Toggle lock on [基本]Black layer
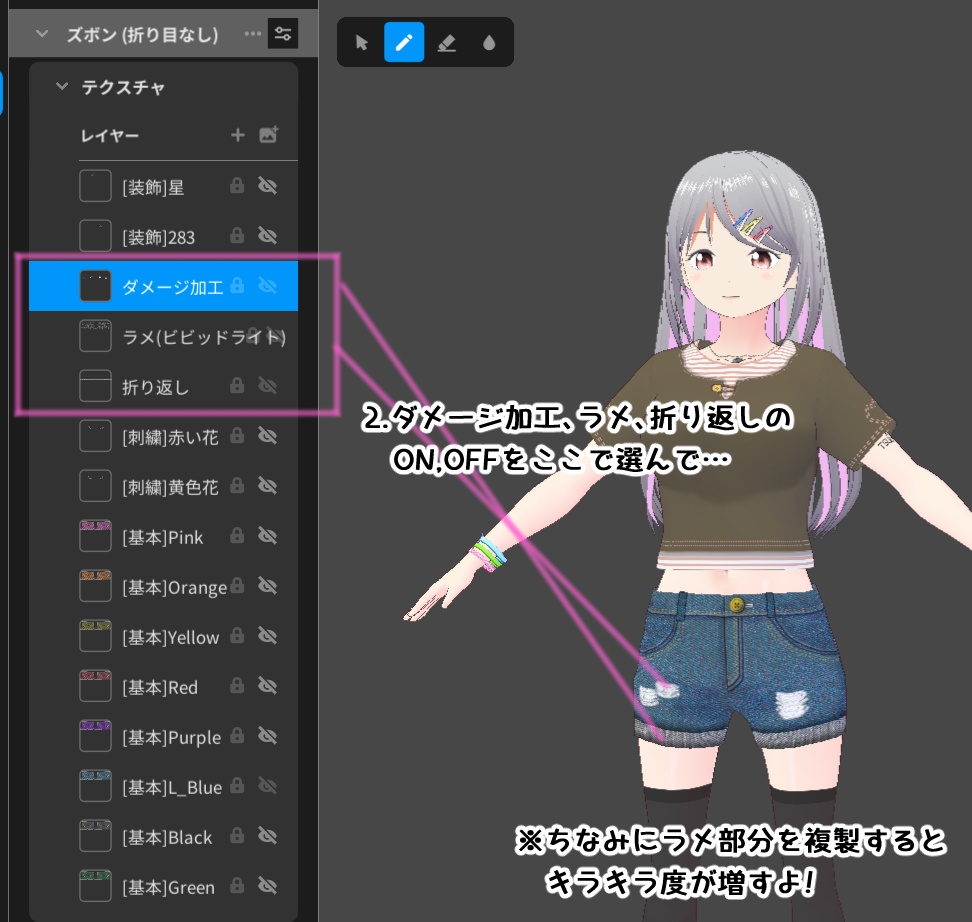972x922 pixels. (x=237, y=836)
